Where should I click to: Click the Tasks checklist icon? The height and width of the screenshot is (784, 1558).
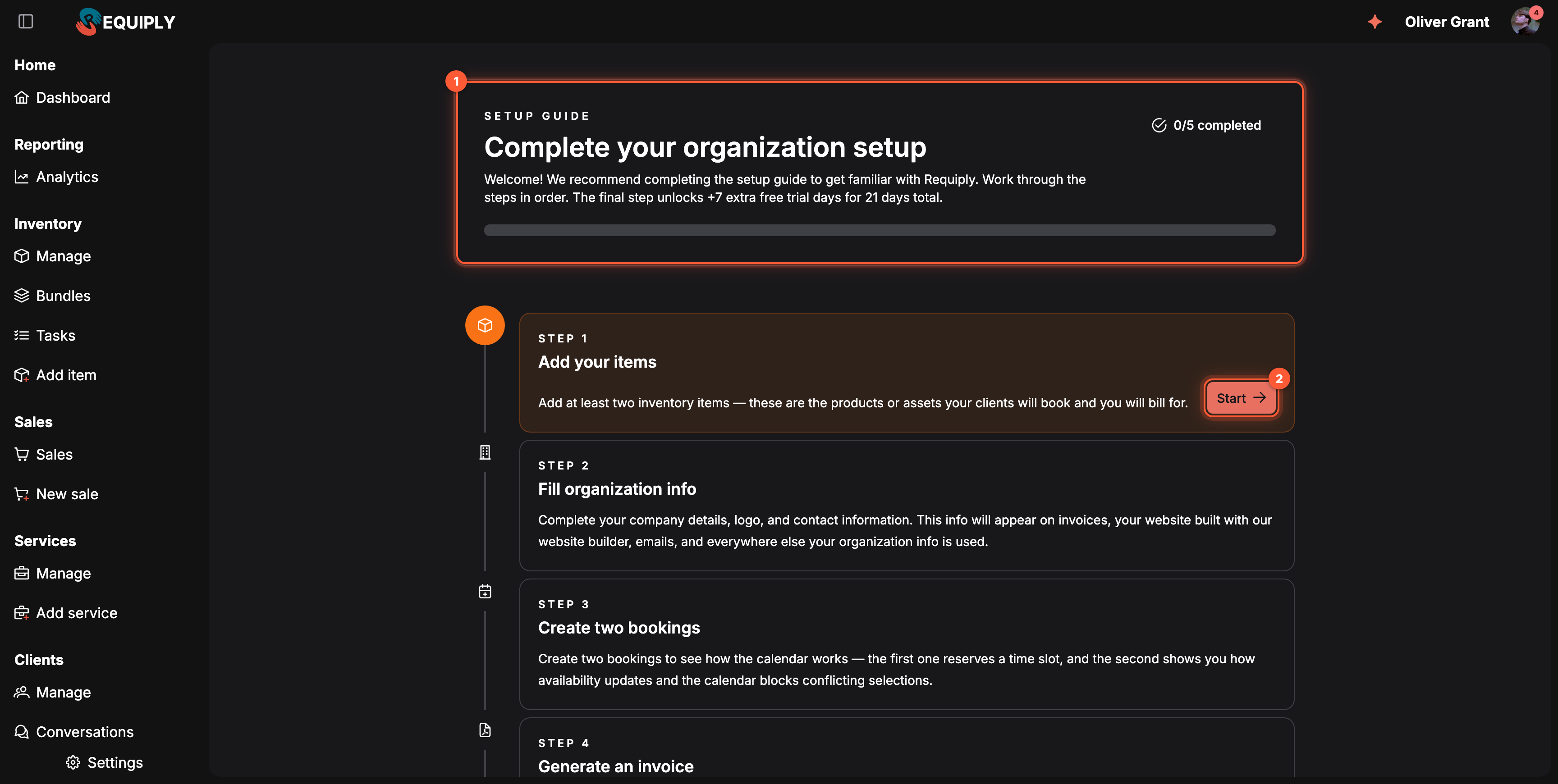[22, 335]
